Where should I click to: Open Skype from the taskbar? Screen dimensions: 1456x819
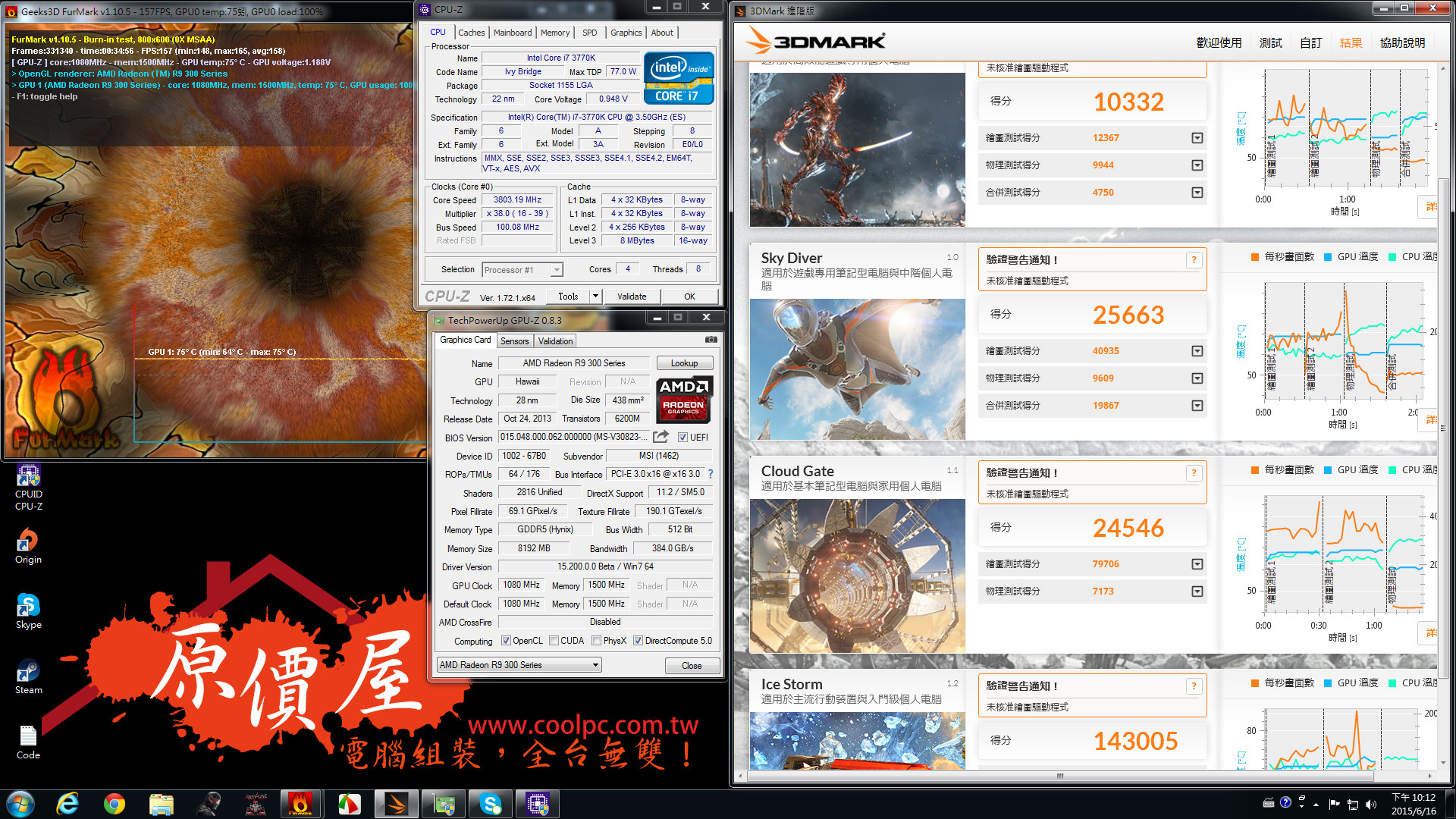point(491,803)
